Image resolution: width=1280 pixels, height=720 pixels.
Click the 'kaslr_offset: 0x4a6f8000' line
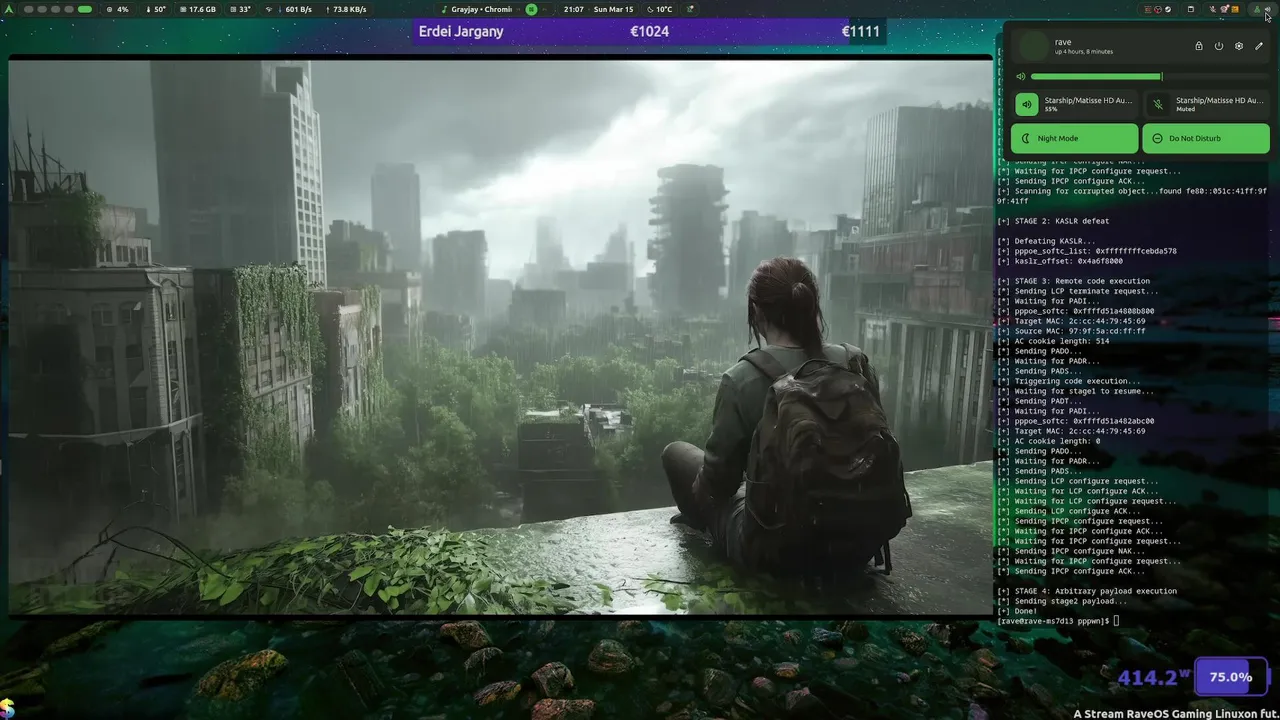1060,261
